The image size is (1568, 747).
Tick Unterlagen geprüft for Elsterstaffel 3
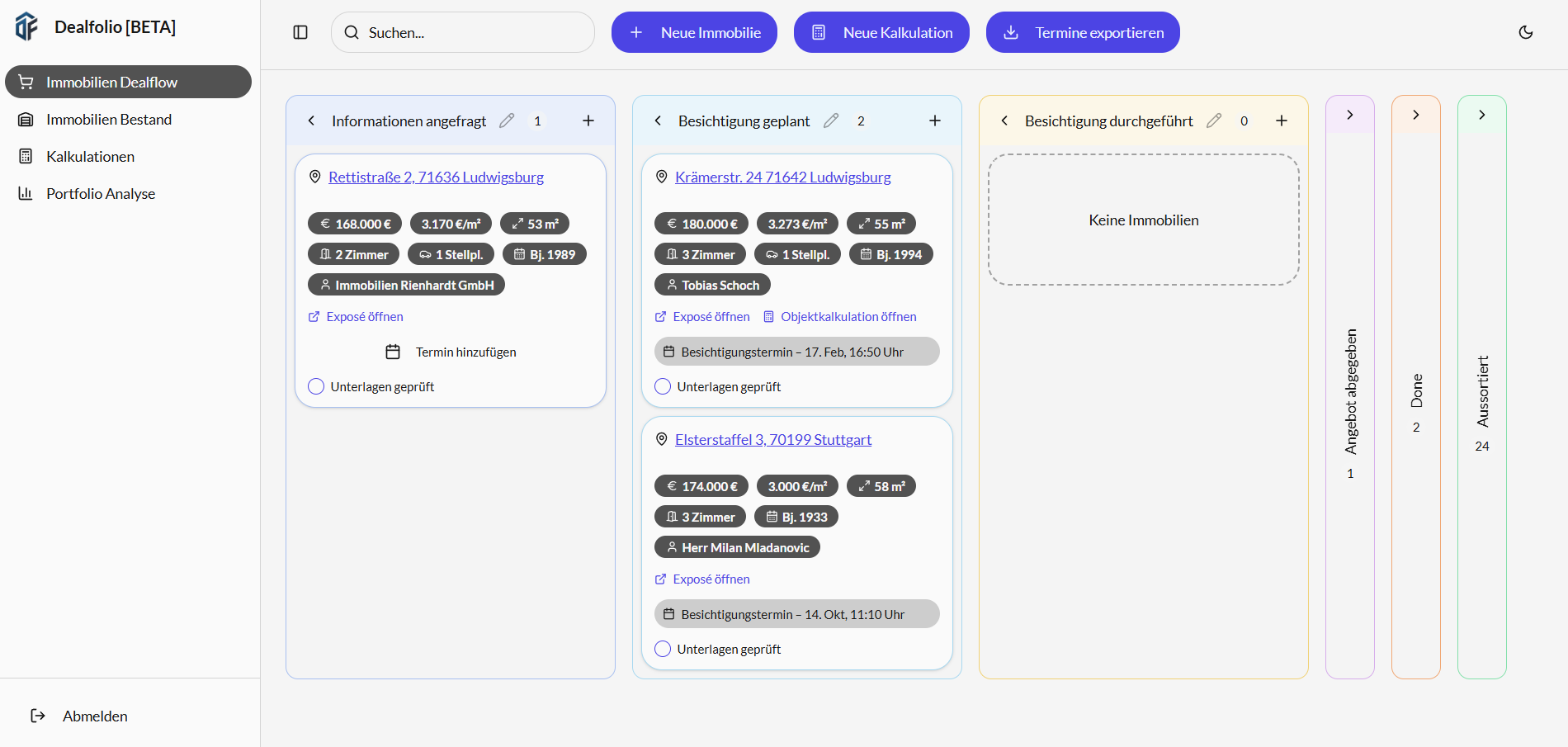tap(663, 649)
